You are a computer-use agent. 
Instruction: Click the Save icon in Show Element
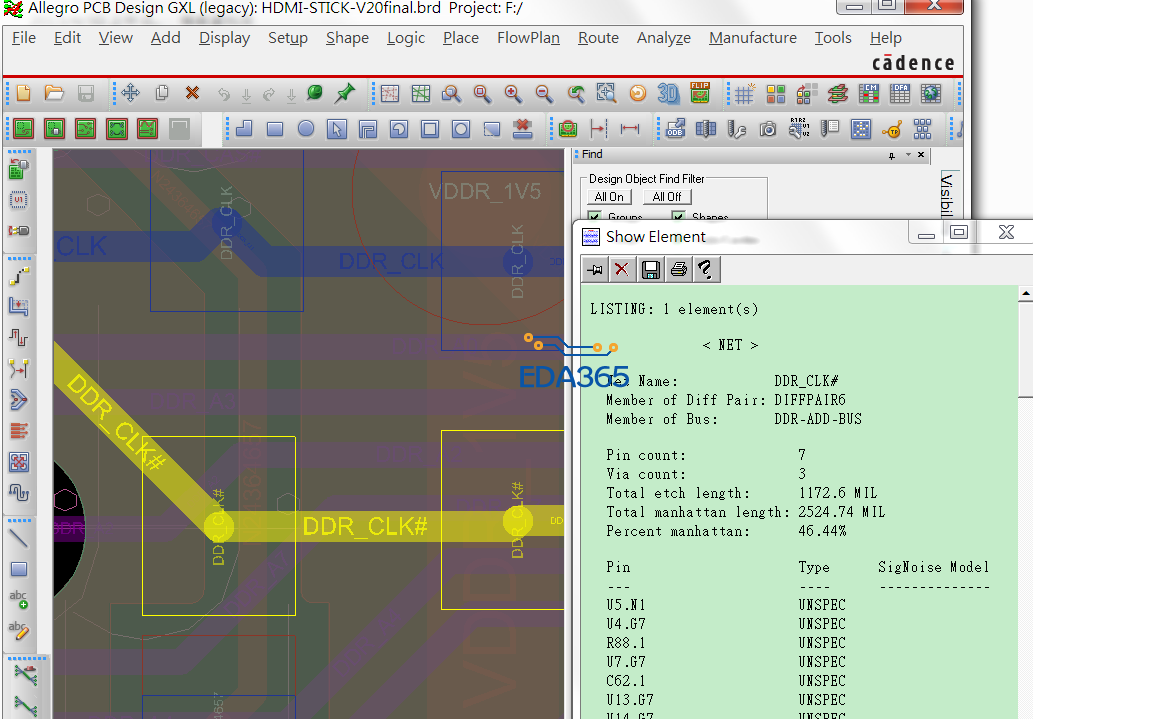coord(650,269)
